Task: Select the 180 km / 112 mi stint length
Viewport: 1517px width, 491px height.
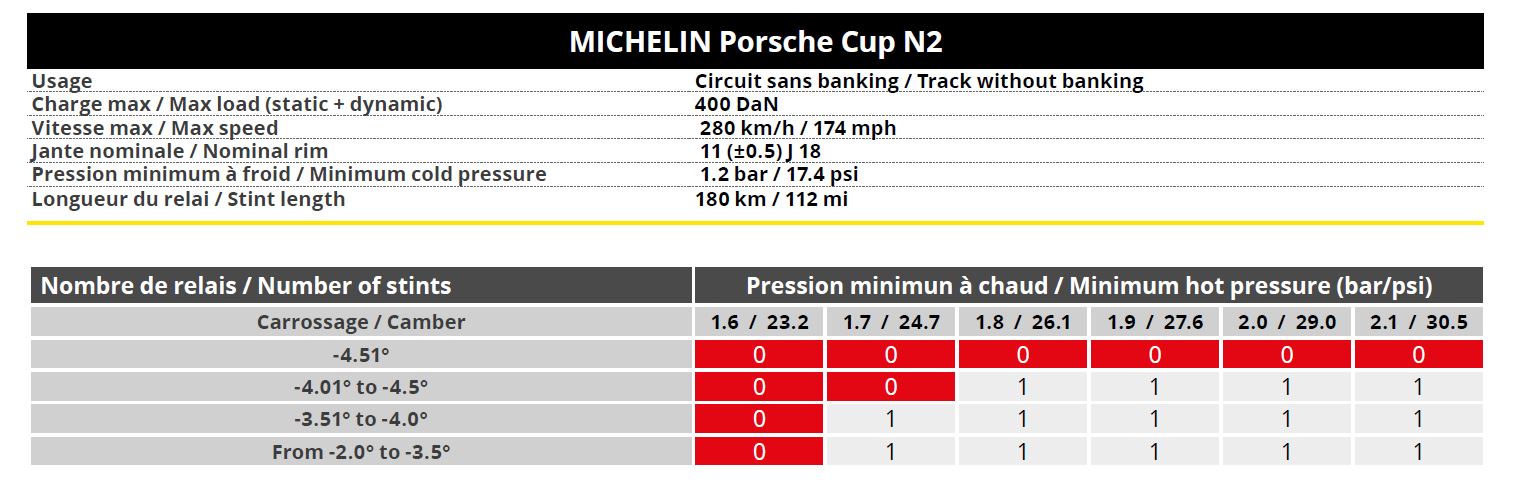Action: (x=771, y=199)
